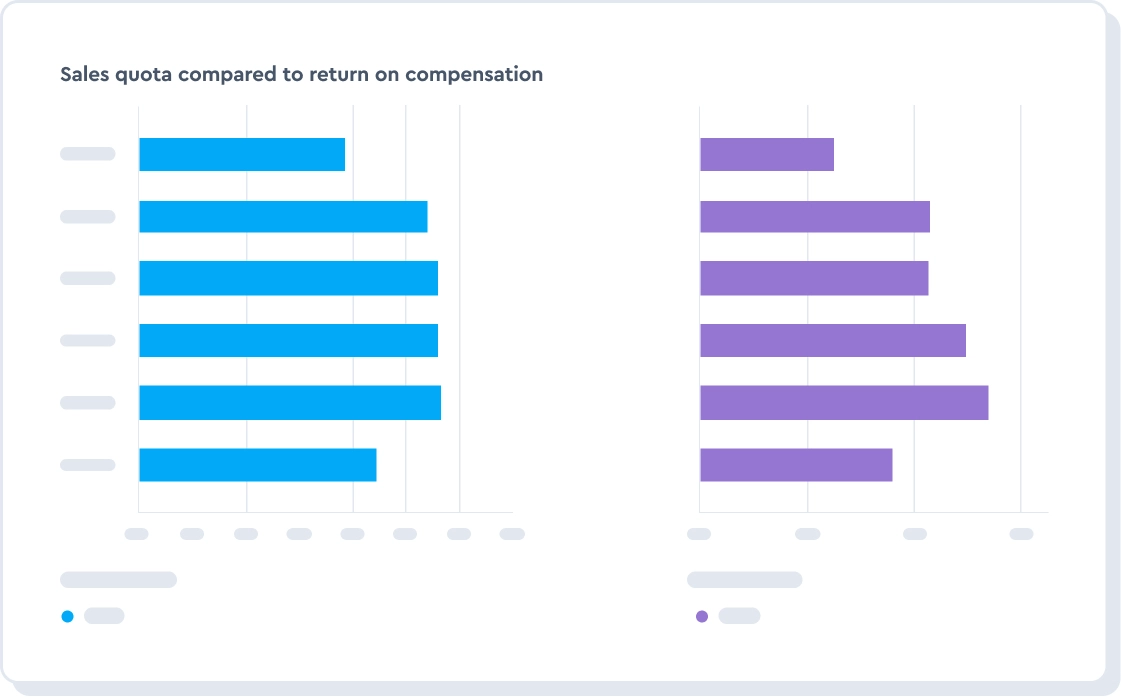Click the gray axis title under purple chart
Screen dimensions: 1121x697
pyautogui.click(x=744, y=580)
